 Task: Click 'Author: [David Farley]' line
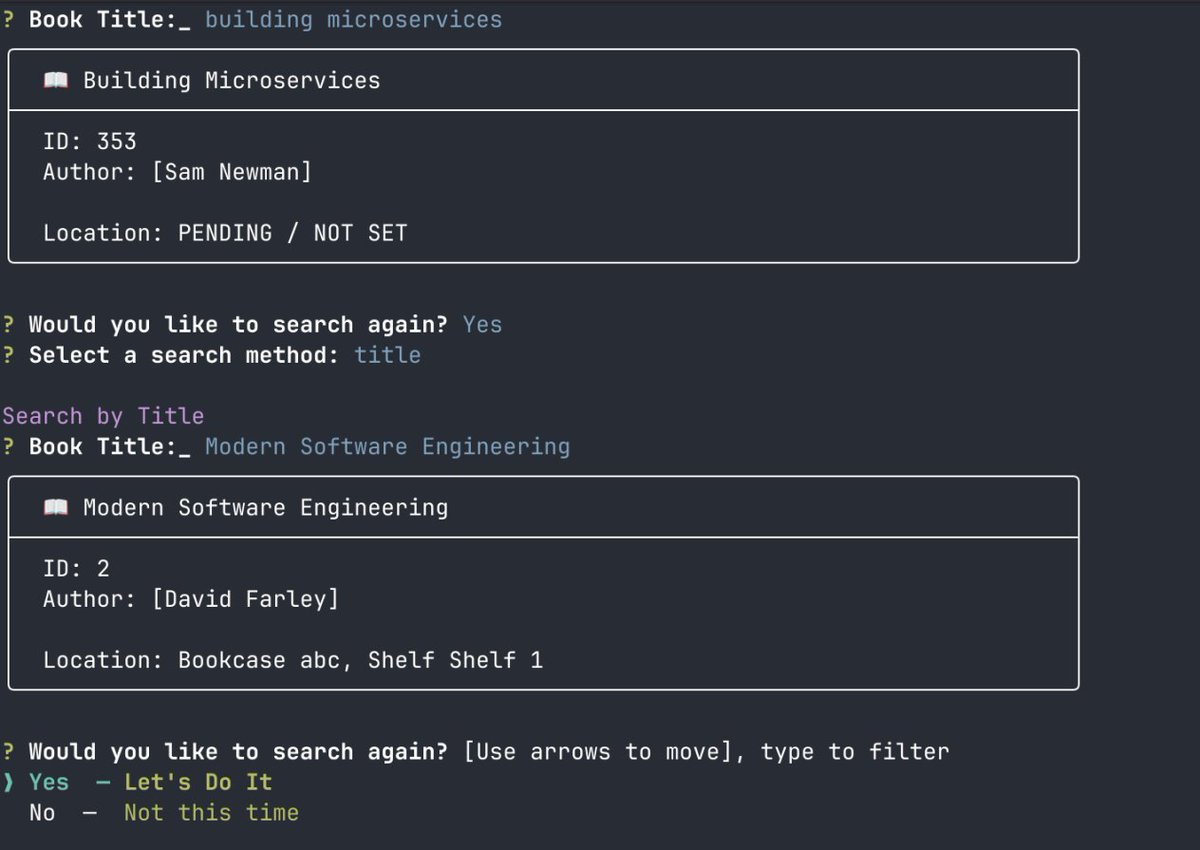pos(191,599)
